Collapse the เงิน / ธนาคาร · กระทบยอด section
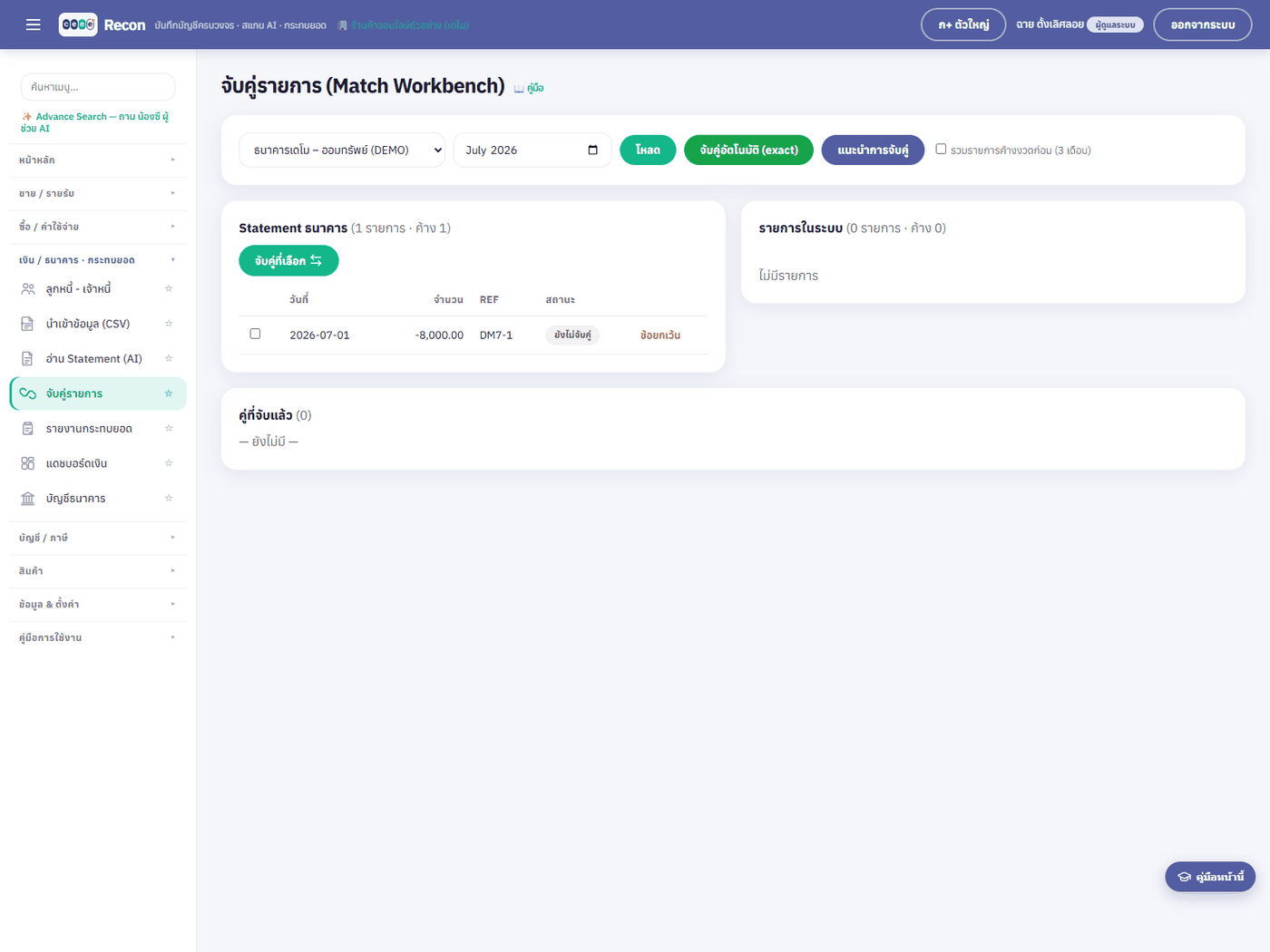The height and width of the screenshot is (952, 1270). tap(98, 260)
